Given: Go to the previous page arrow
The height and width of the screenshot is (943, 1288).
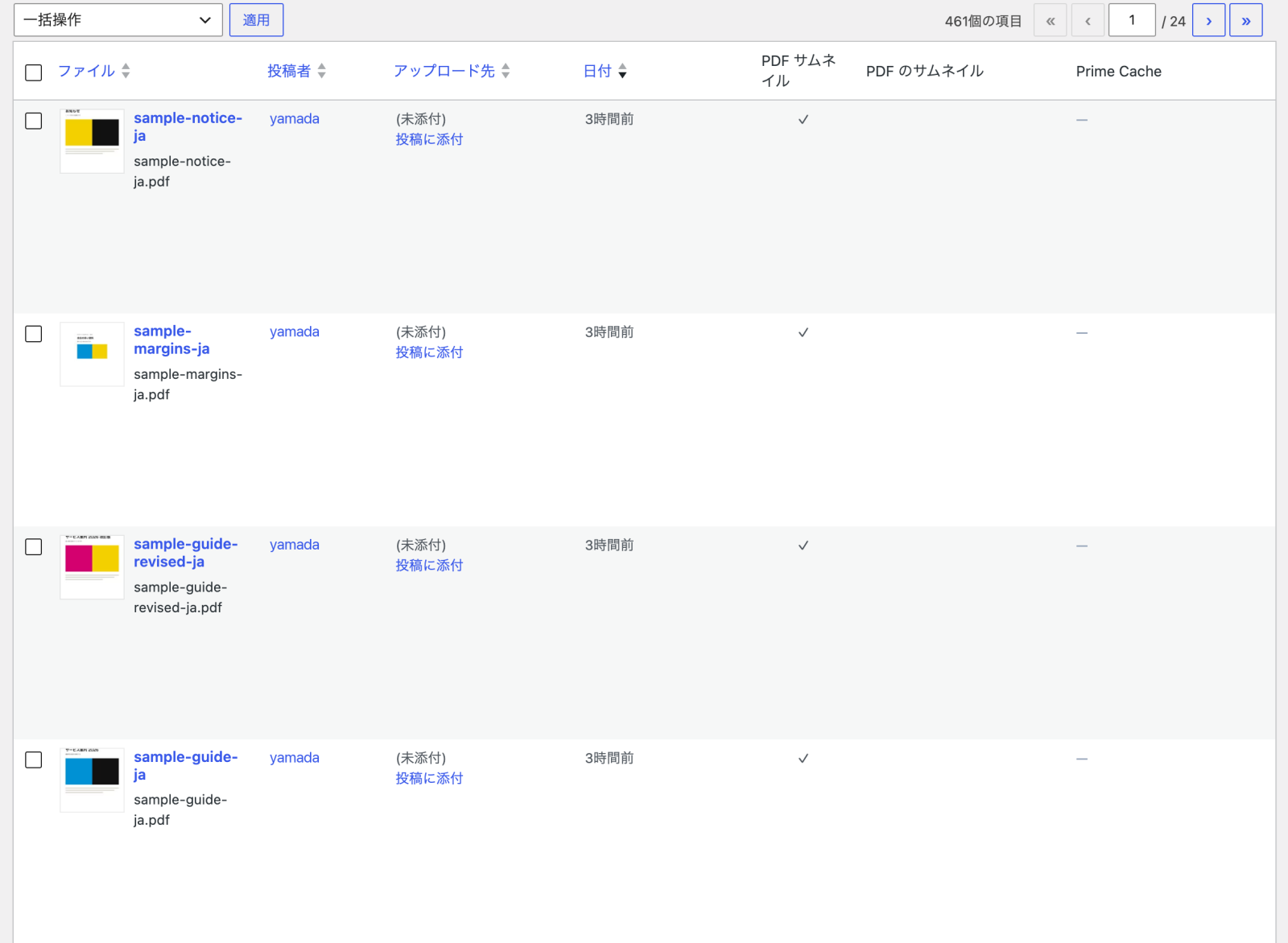Looking at the screenshot, I should (x=1088, y=21).
